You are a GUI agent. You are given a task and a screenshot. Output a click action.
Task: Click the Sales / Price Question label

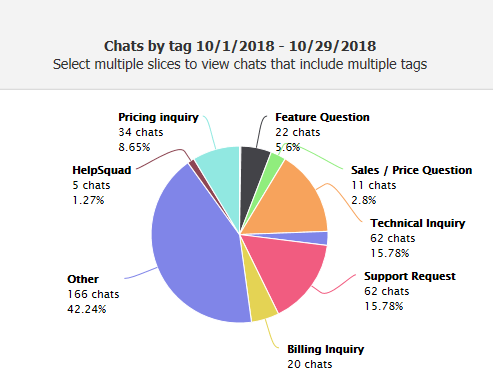tap(412, 170)
